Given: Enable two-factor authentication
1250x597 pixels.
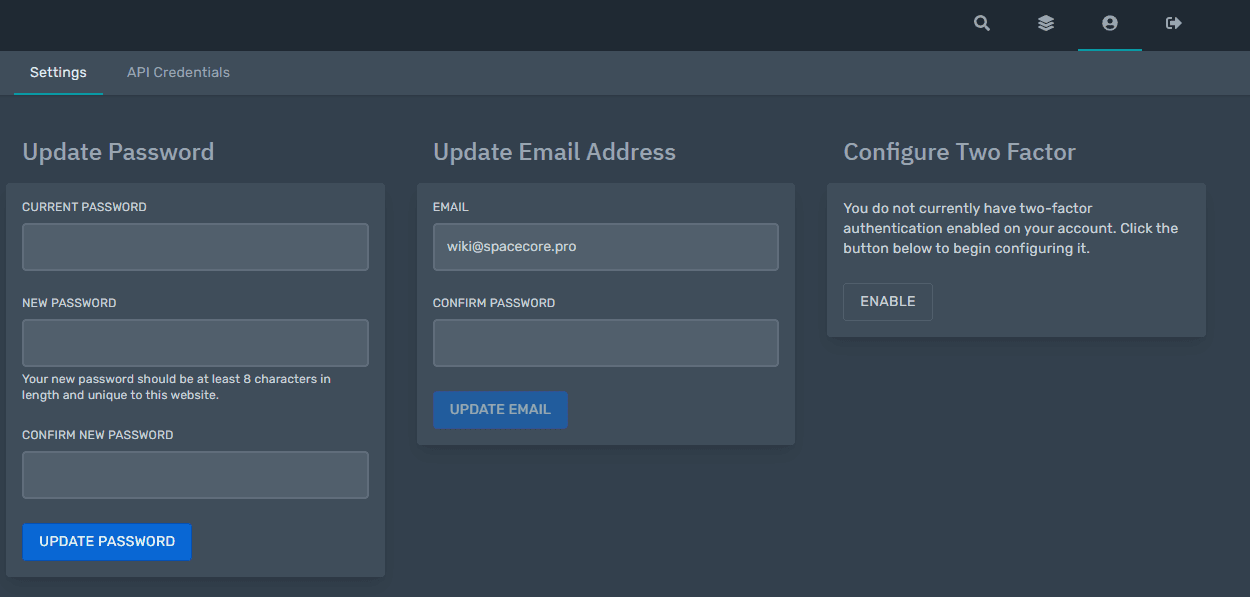Looking at the screenshot, I should 887,302.
